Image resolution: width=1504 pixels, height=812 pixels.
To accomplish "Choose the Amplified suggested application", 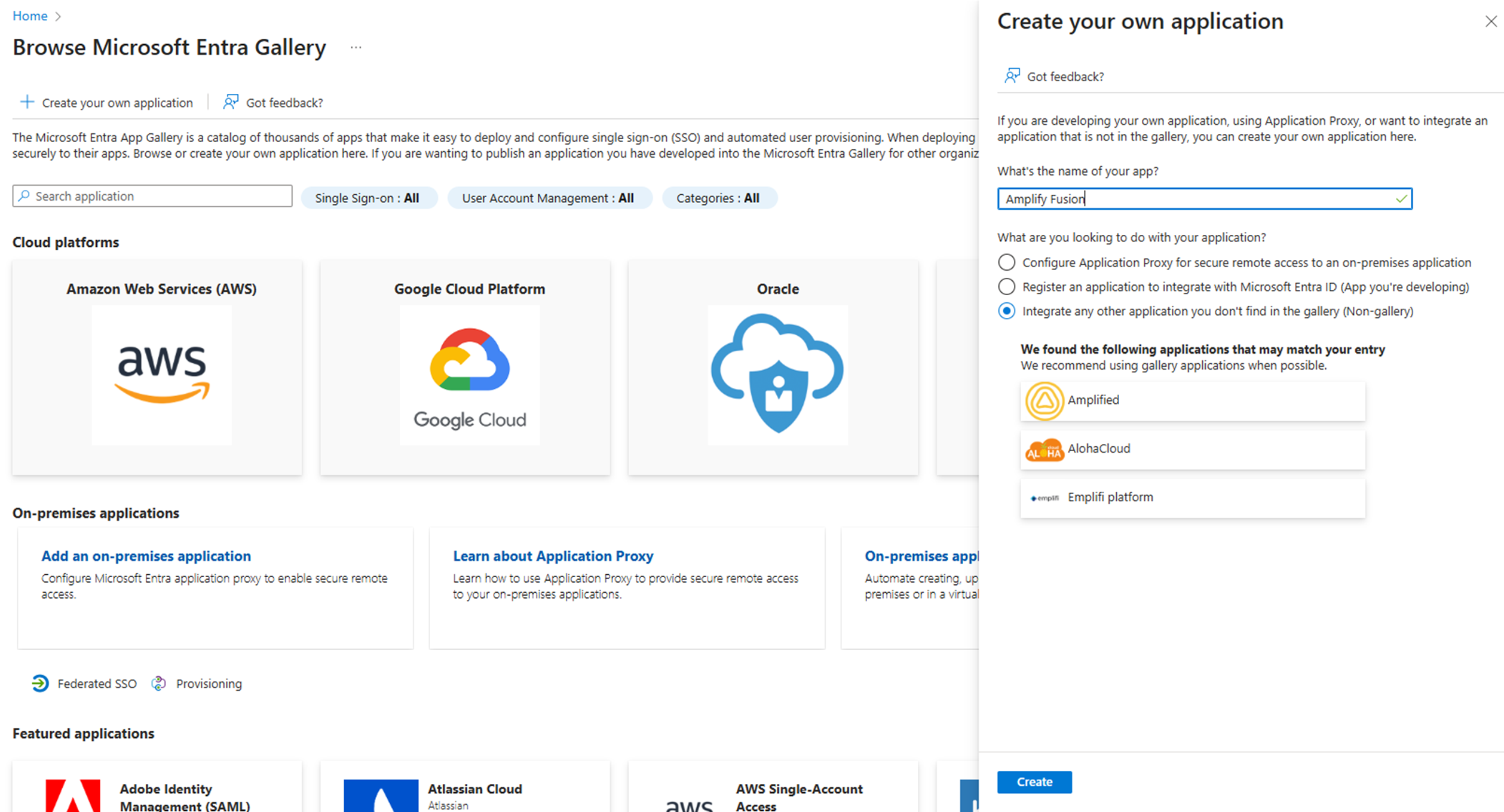I will click(x=1193, y=401).
